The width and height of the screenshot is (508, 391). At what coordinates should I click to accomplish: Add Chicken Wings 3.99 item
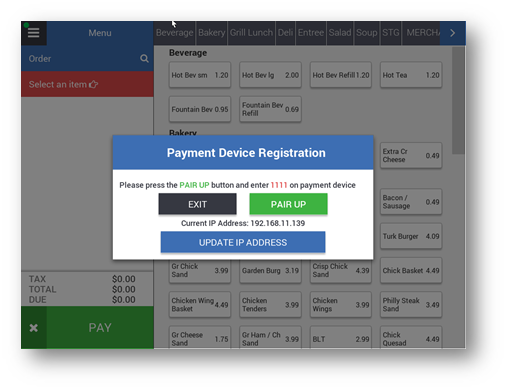[341, 305]
